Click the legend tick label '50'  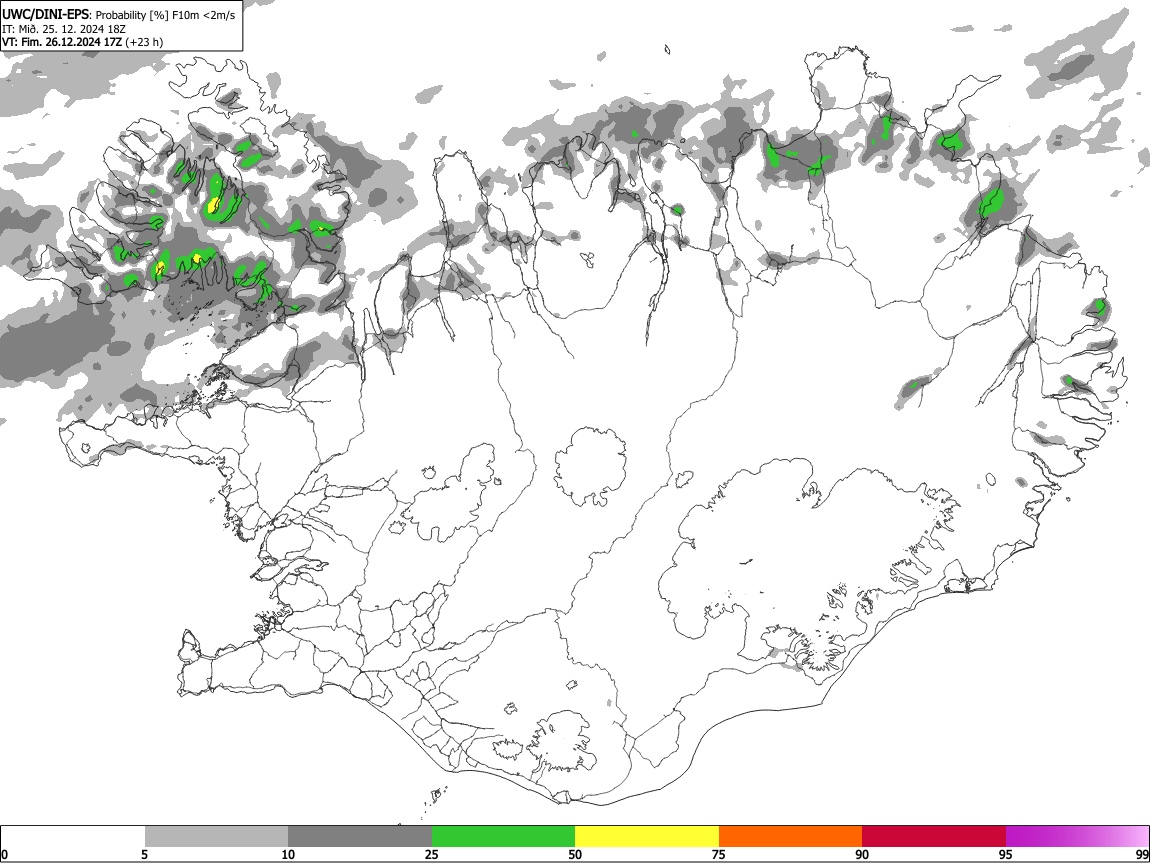click(575, 855)
